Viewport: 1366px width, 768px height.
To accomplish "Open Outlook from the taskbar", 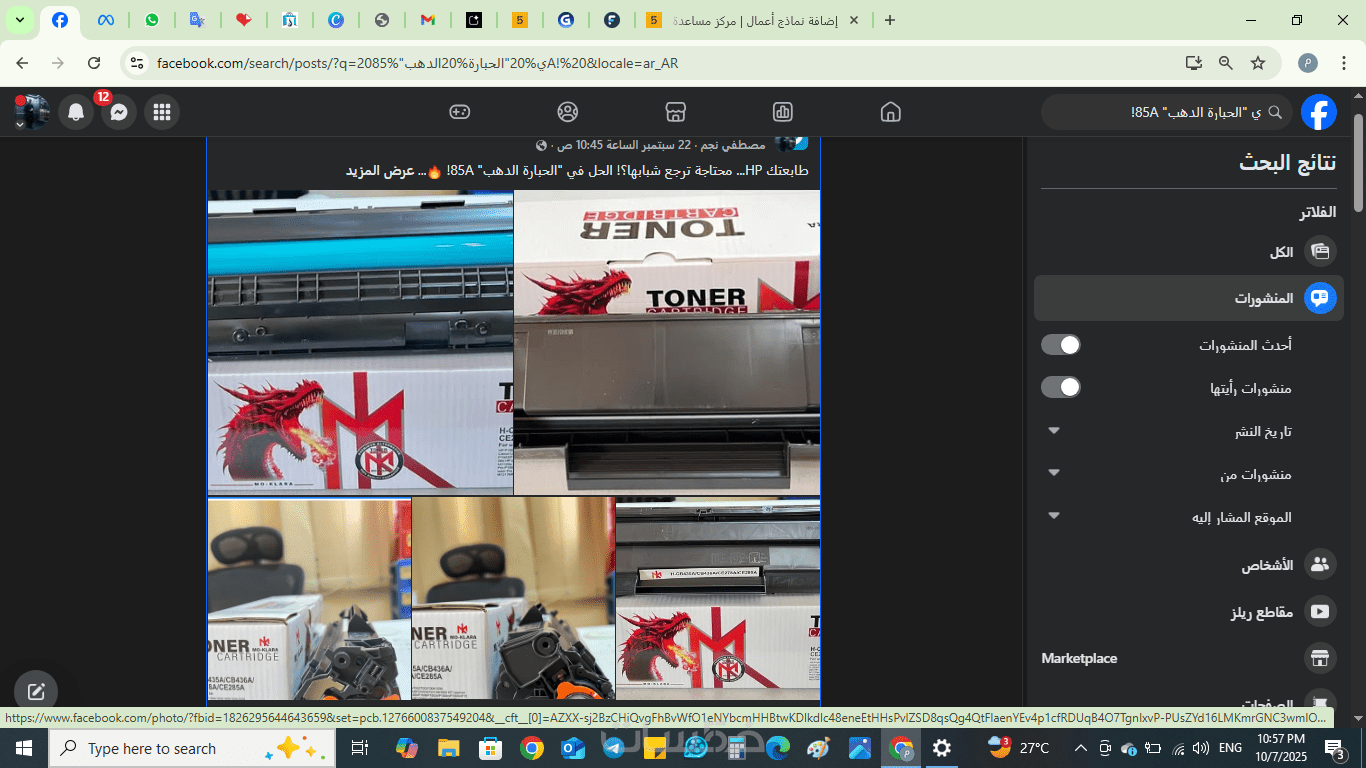I will (x=572, y=748).
